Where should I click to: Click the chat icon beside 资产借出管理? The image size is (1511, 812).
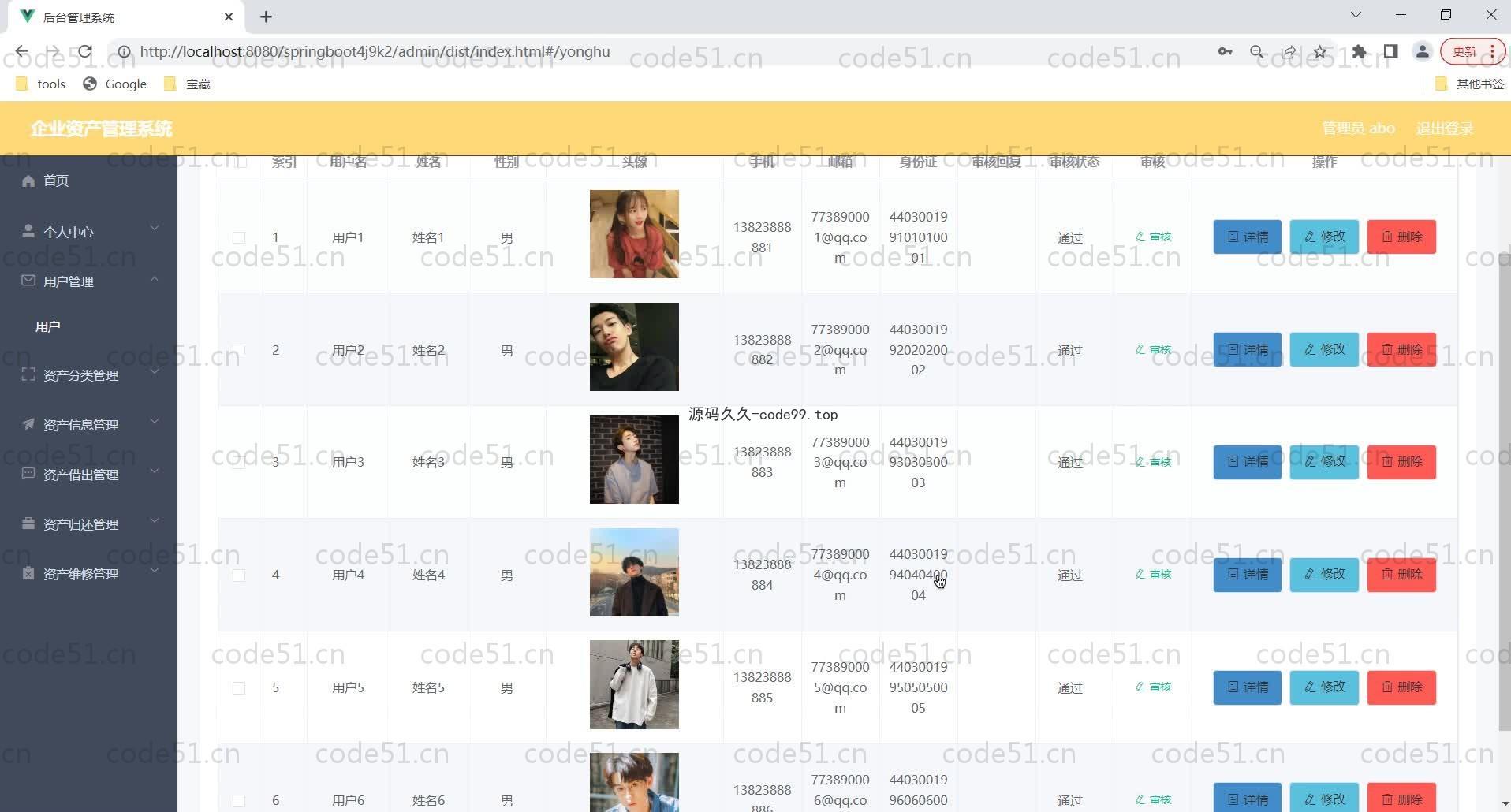(28, 474)
